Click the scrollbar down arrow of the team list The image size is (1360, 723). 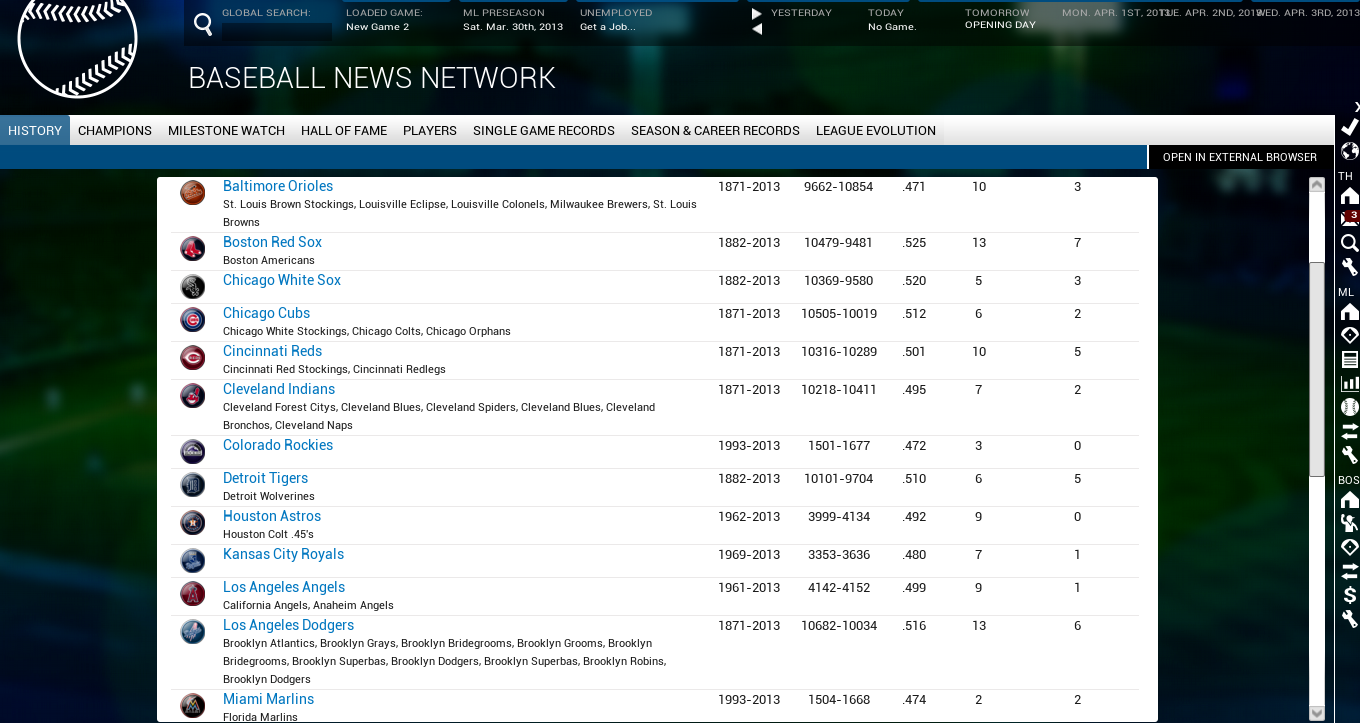tap(1317, 712)
